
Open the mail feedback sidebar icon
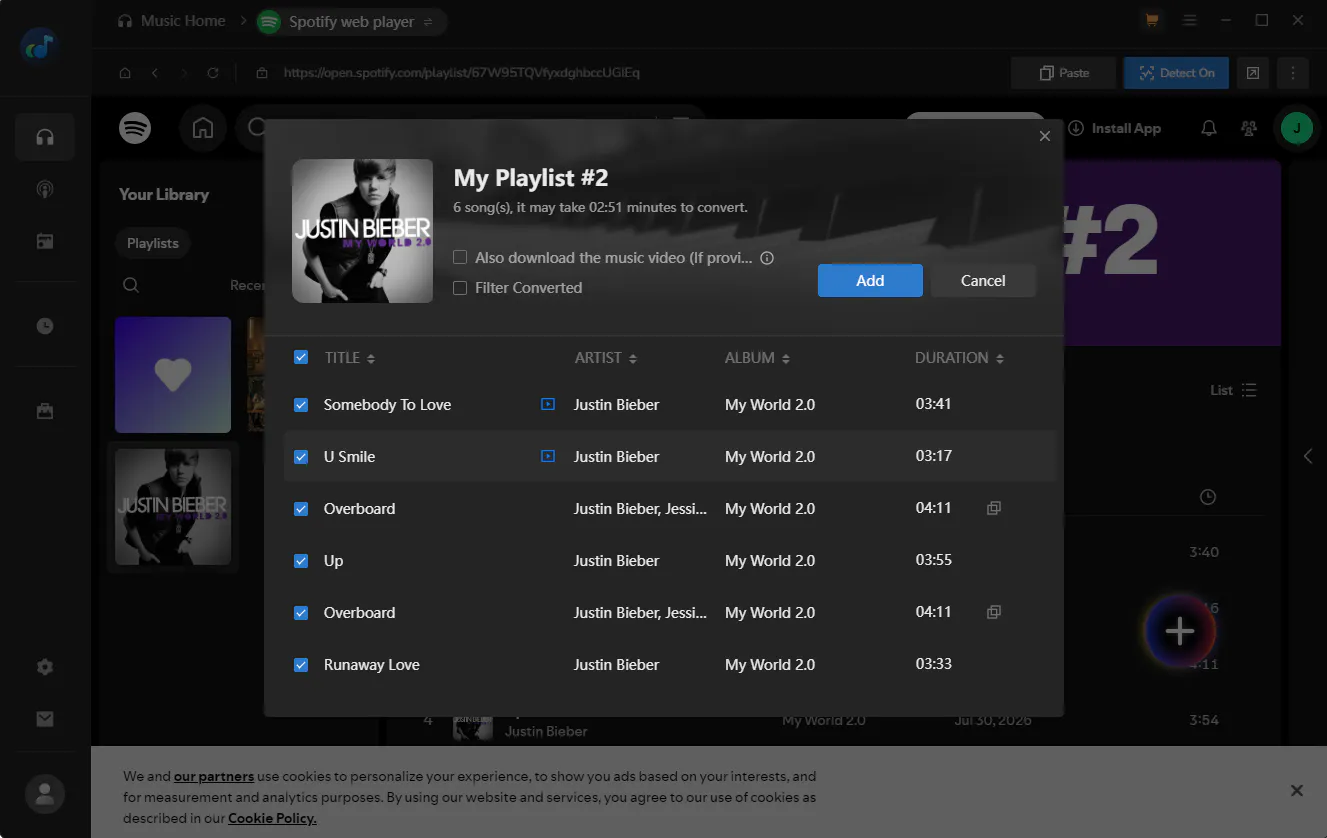(45, 719)
